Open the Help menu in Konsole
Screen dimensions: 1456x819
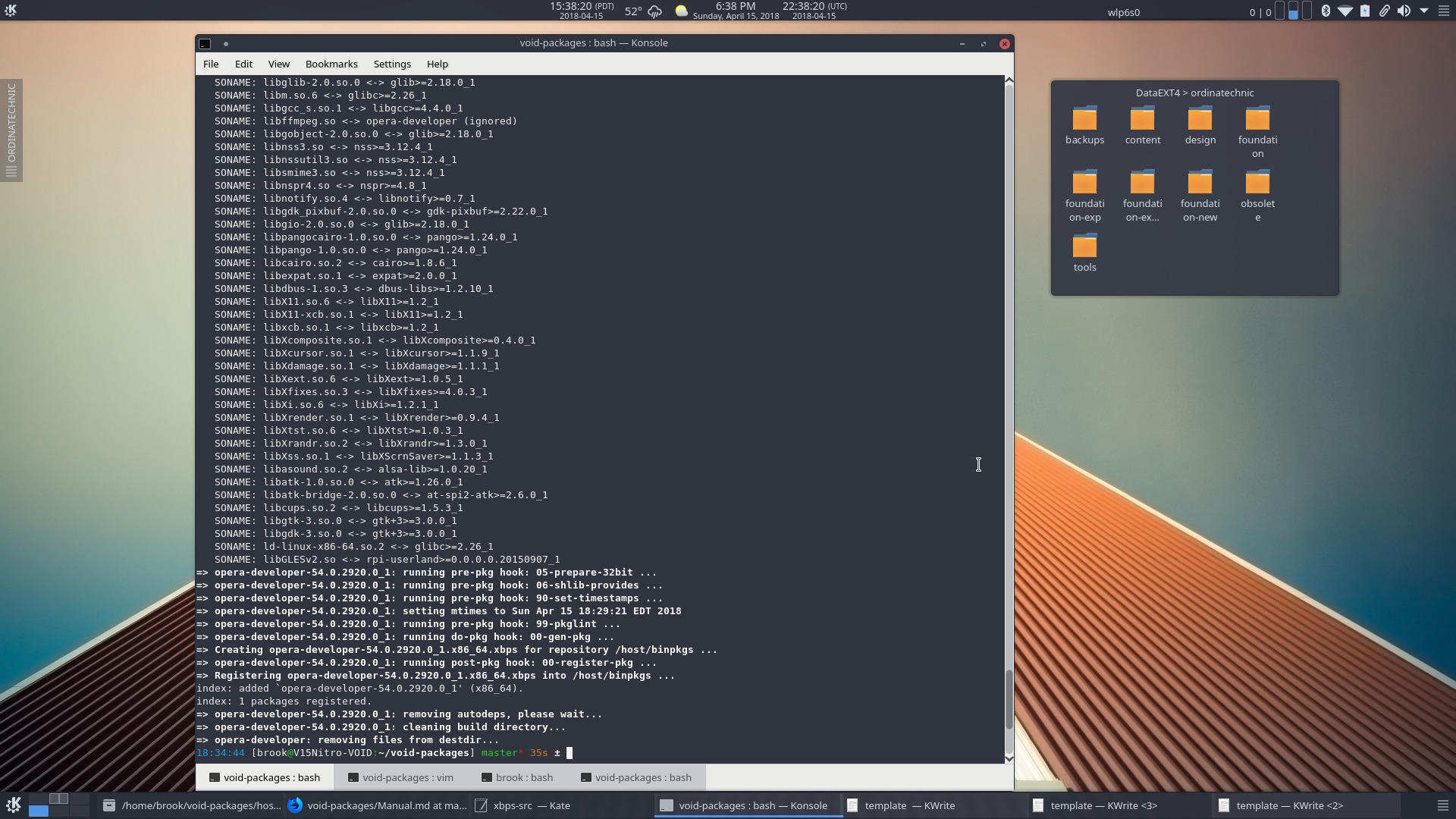click(438, 64)
